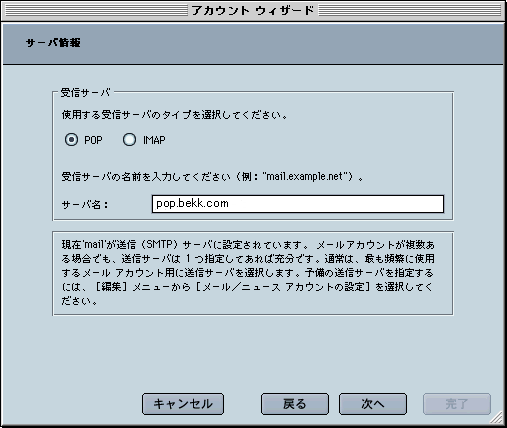This screenshot has width=507, height=428.
Task: Click the IMAP text label
Action: (x=154, y=140)
